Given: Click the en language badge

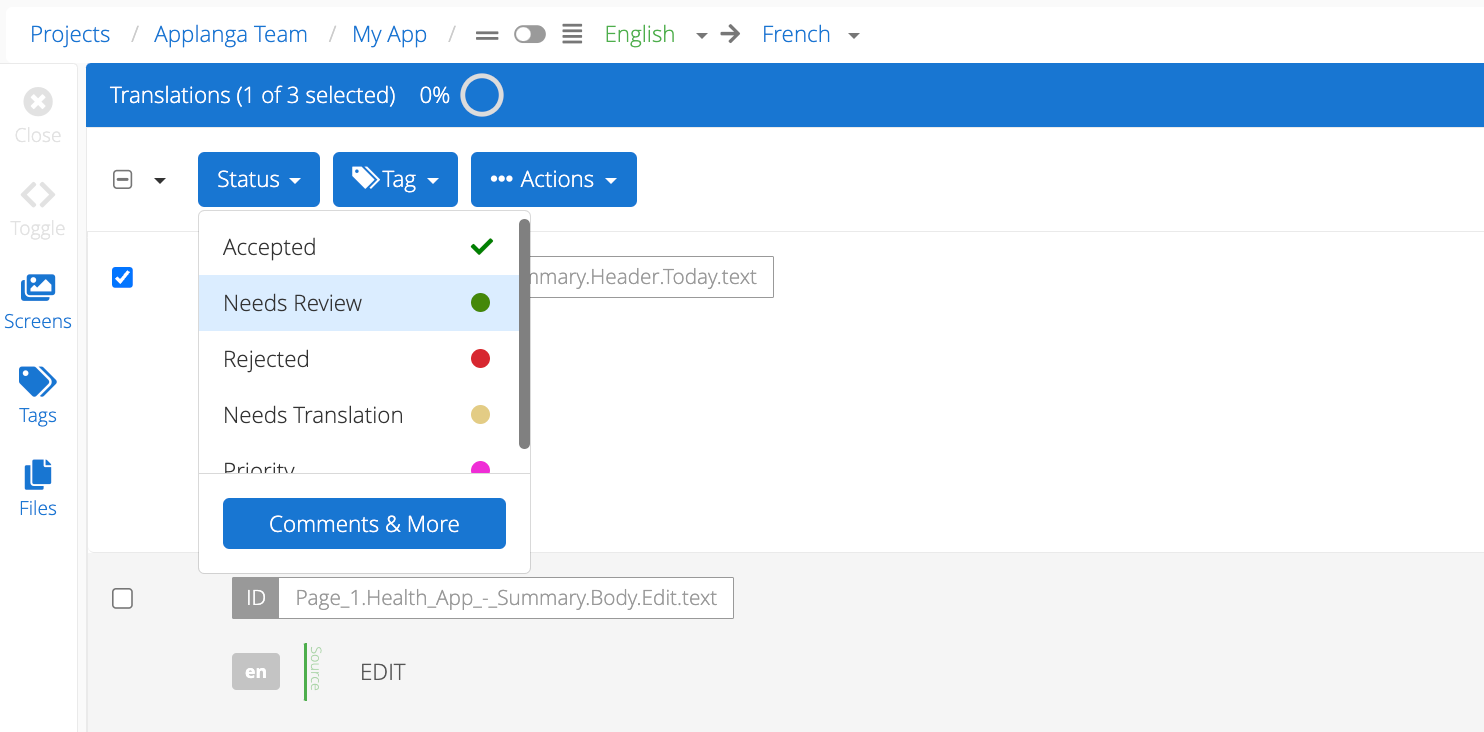Looking at the screenshot, I should coord(256,672).
